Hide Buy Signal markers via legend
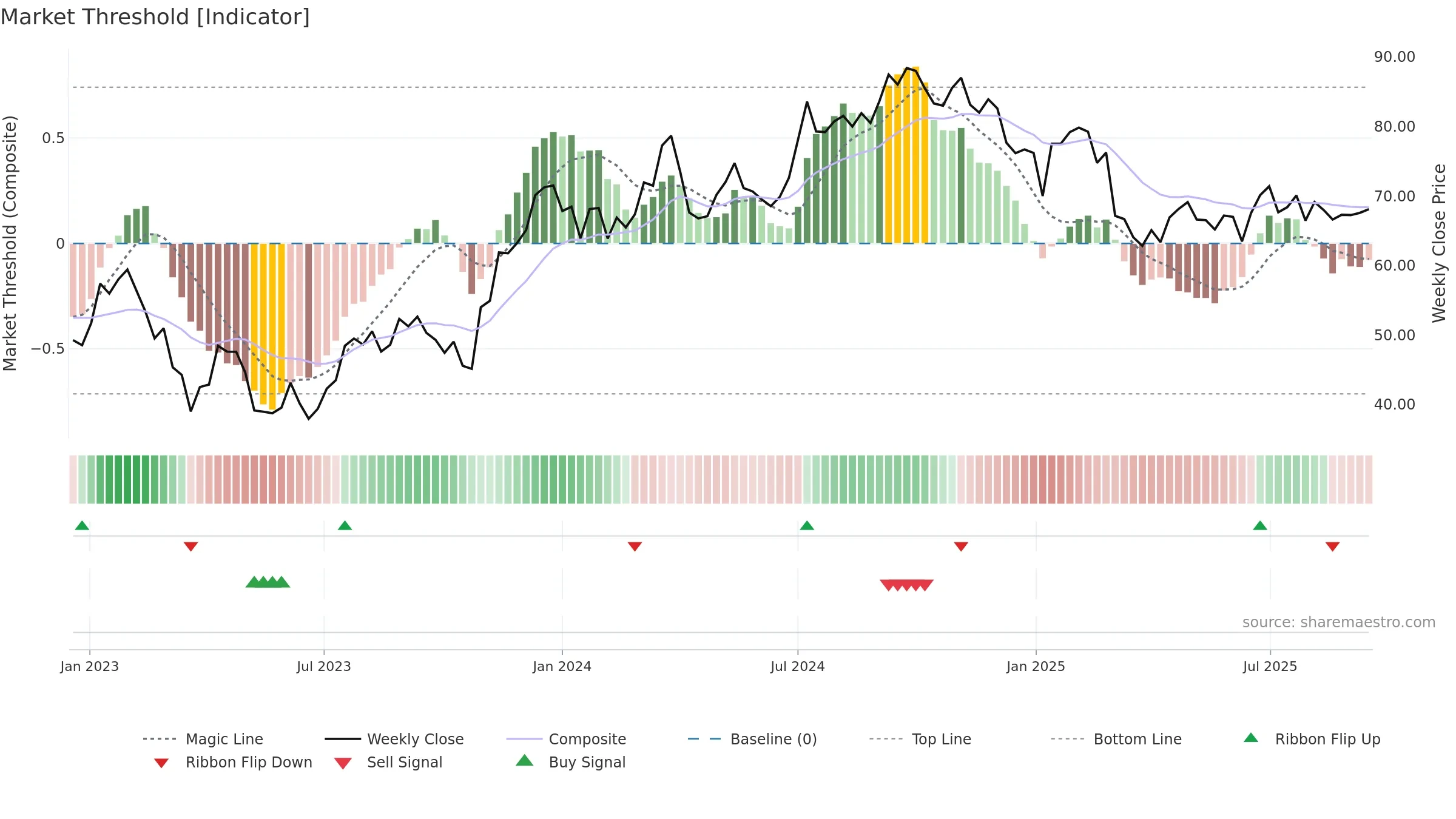Image resolution: width=1456 pixels, height=819 pixels. coord(570,762)
